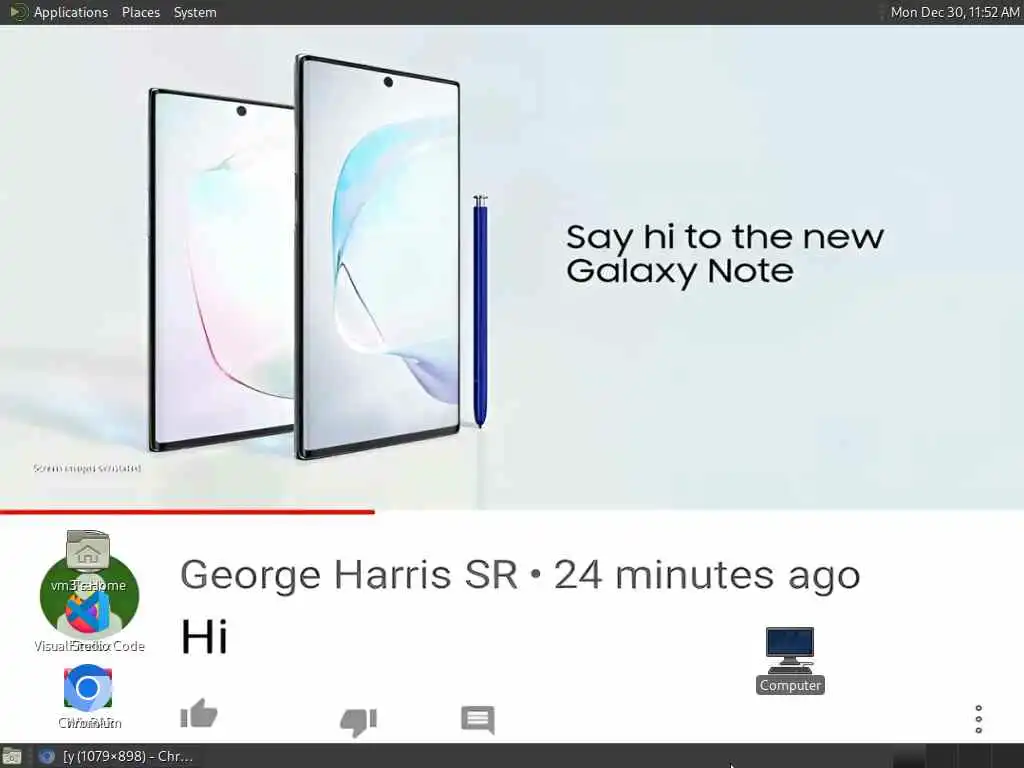
Task: Dislike the 'Hi' comment
Action: (x=359, y=722)
